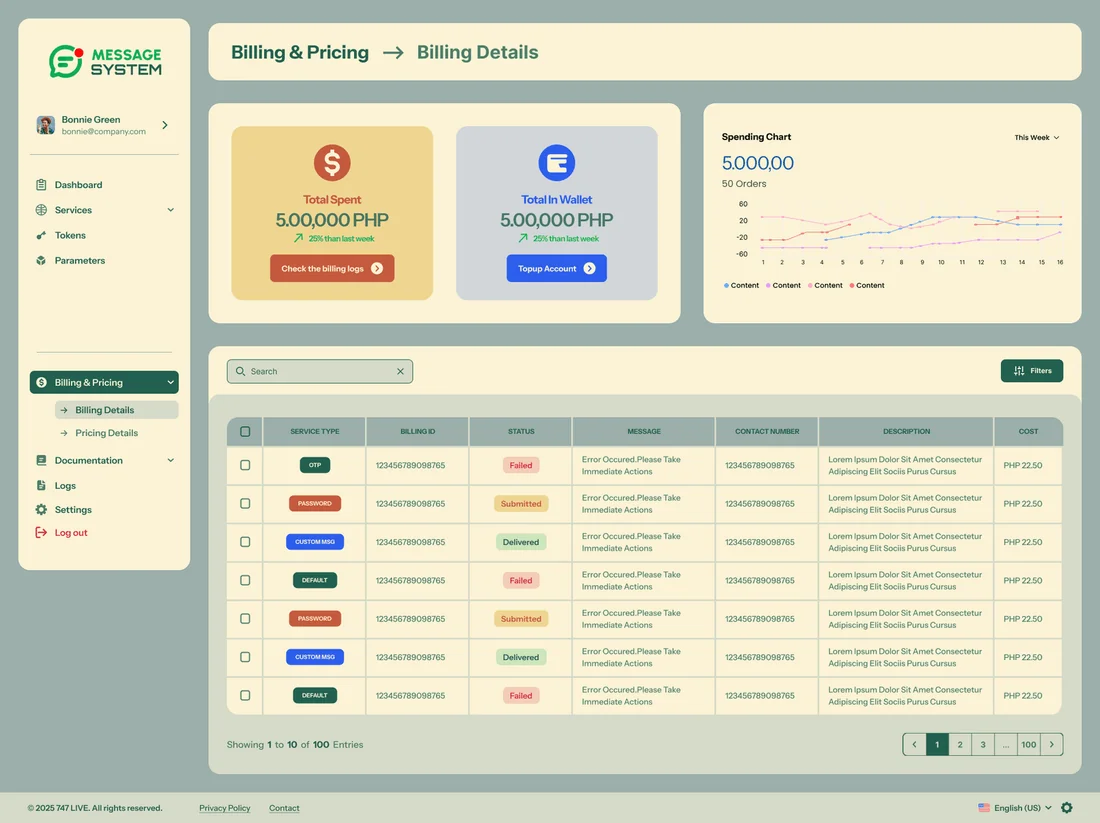
Task: Click the Topup Account button
Action: point(556,268)
